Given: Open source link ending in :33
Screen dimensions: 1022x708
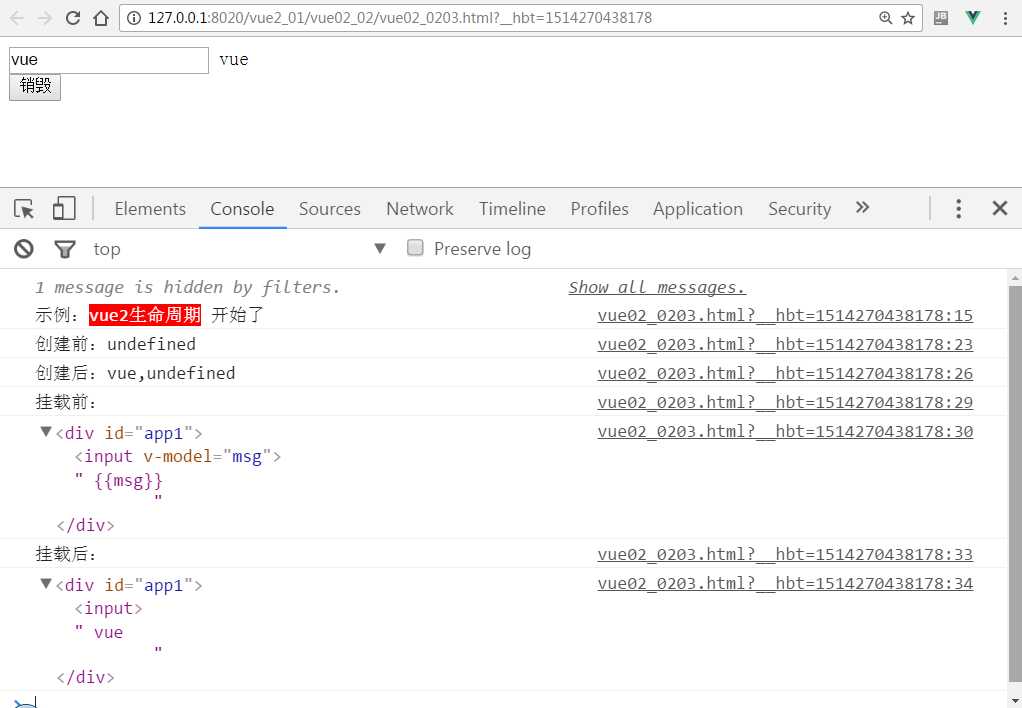Looking at the screenshot, I should (x=785, y=554).
